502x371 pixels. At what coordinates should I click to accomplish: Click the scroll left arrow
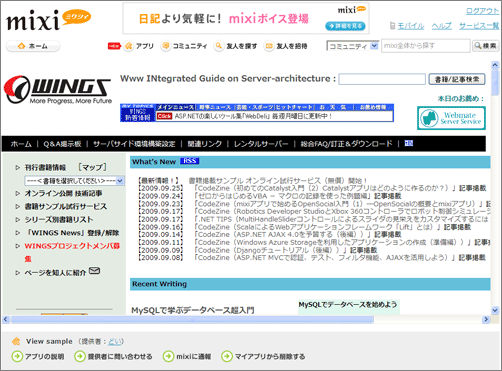(x=6, y=320)
